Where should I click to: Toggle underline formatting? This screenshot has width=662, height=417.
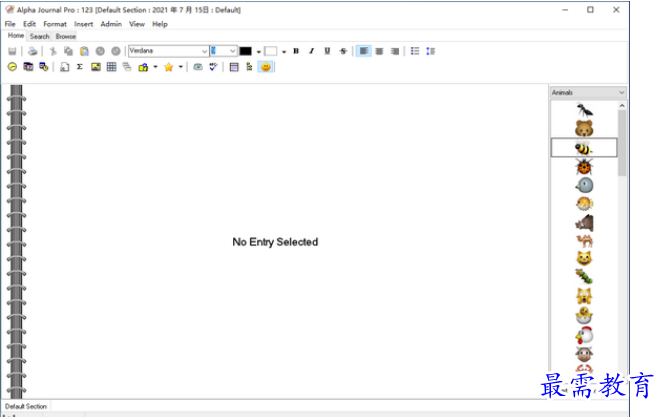coord(327,51)
